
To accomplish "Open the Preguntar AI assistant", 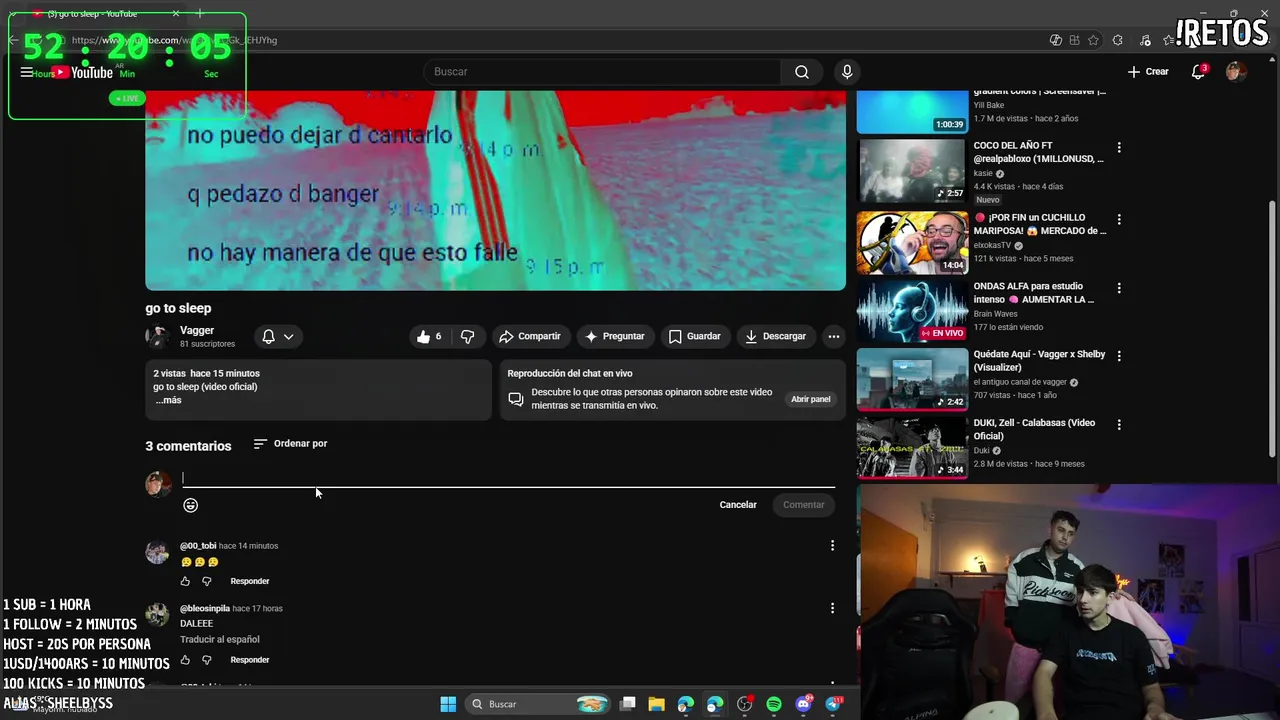I will [615, 337].
